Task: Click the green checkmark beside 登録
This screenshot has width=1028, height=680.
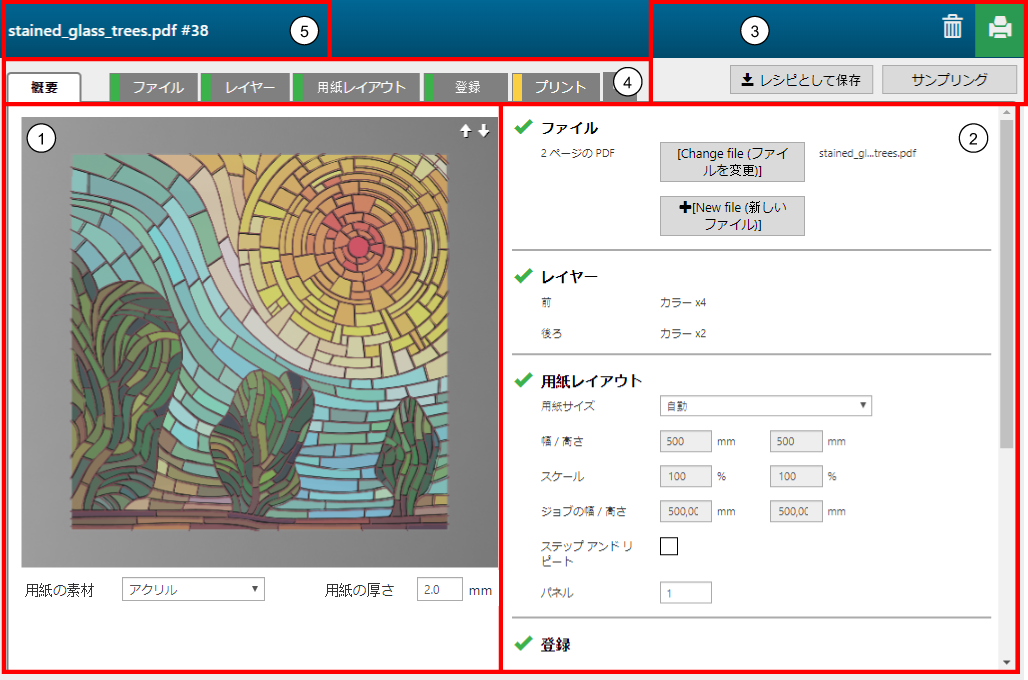Action: (523, 643)
